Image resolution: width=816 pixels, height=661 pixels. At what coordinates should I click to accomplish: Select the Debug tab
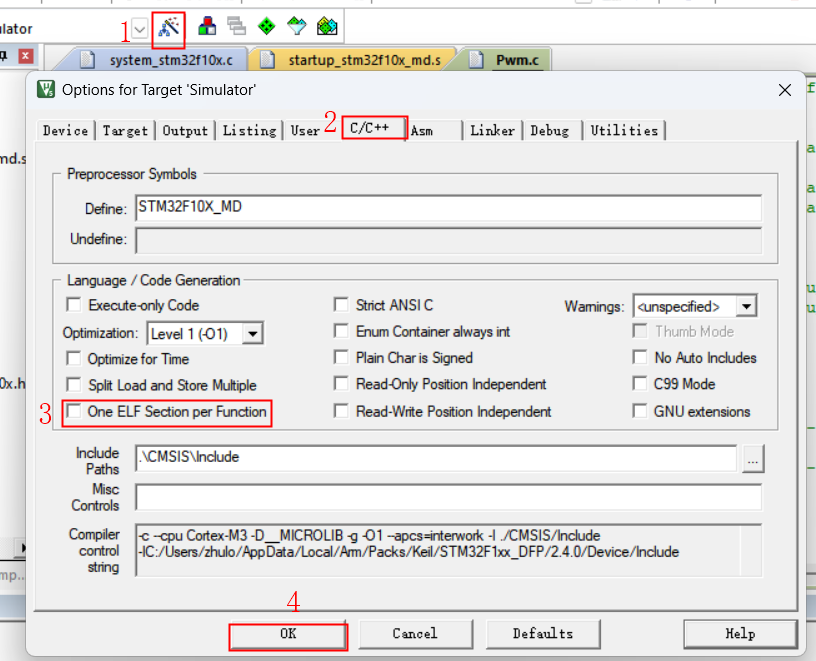(550, 130)
